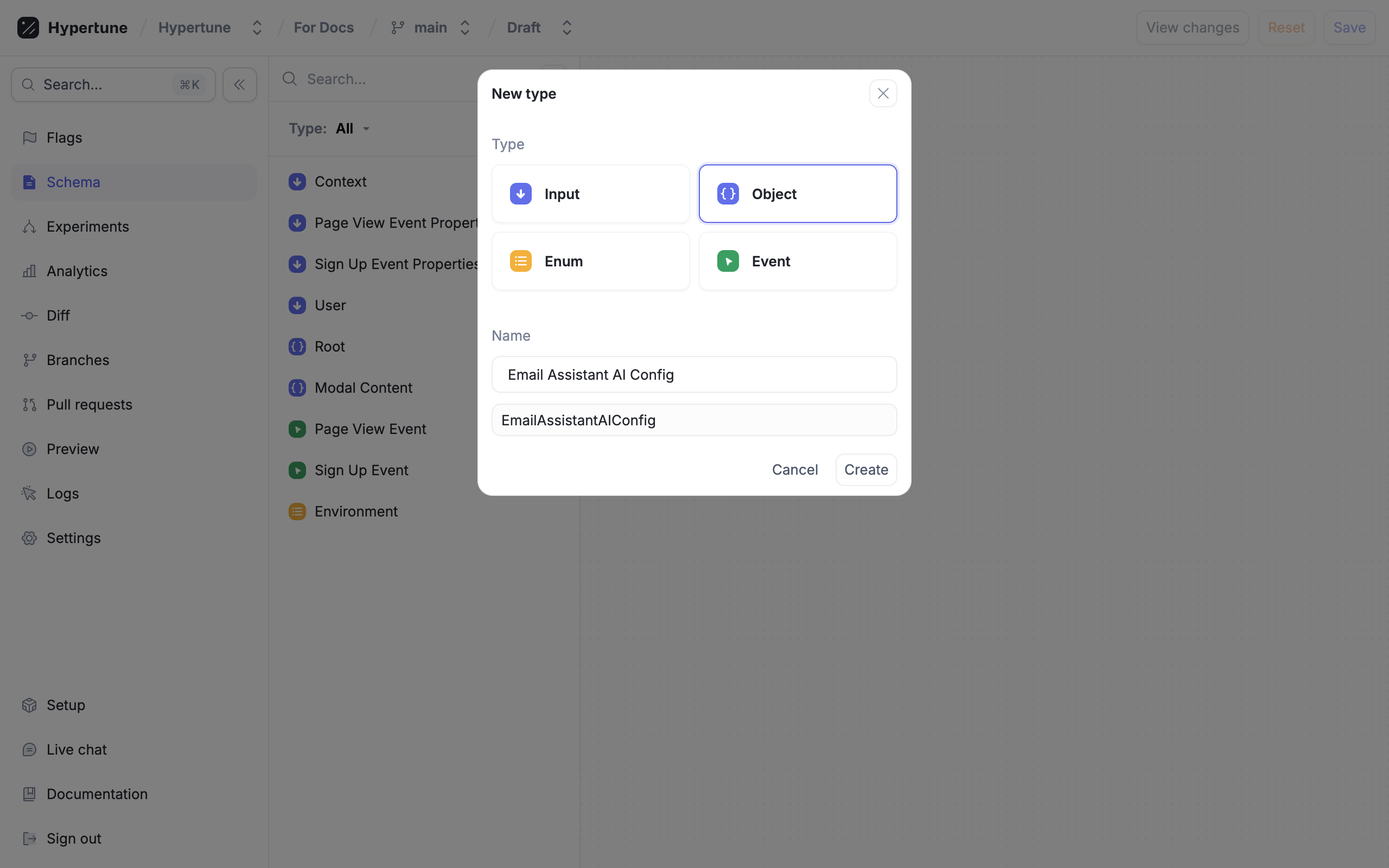Click the Logs cursor icon
This screenshot has width=1389, height=868.
[x=29, y=494]
